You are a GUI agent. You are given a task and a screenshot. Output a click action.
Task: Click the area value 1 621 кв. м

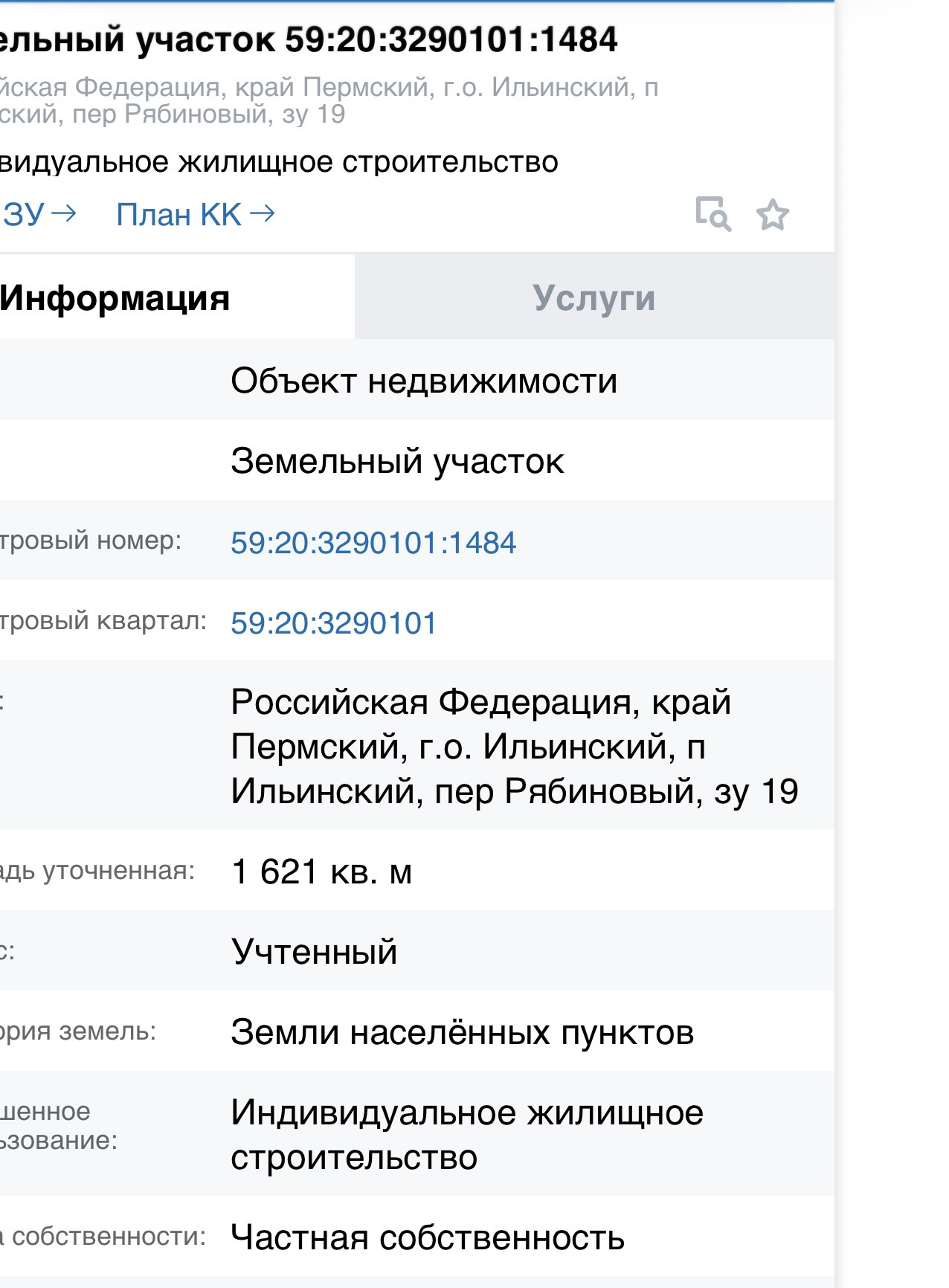[x=321, y=872]
